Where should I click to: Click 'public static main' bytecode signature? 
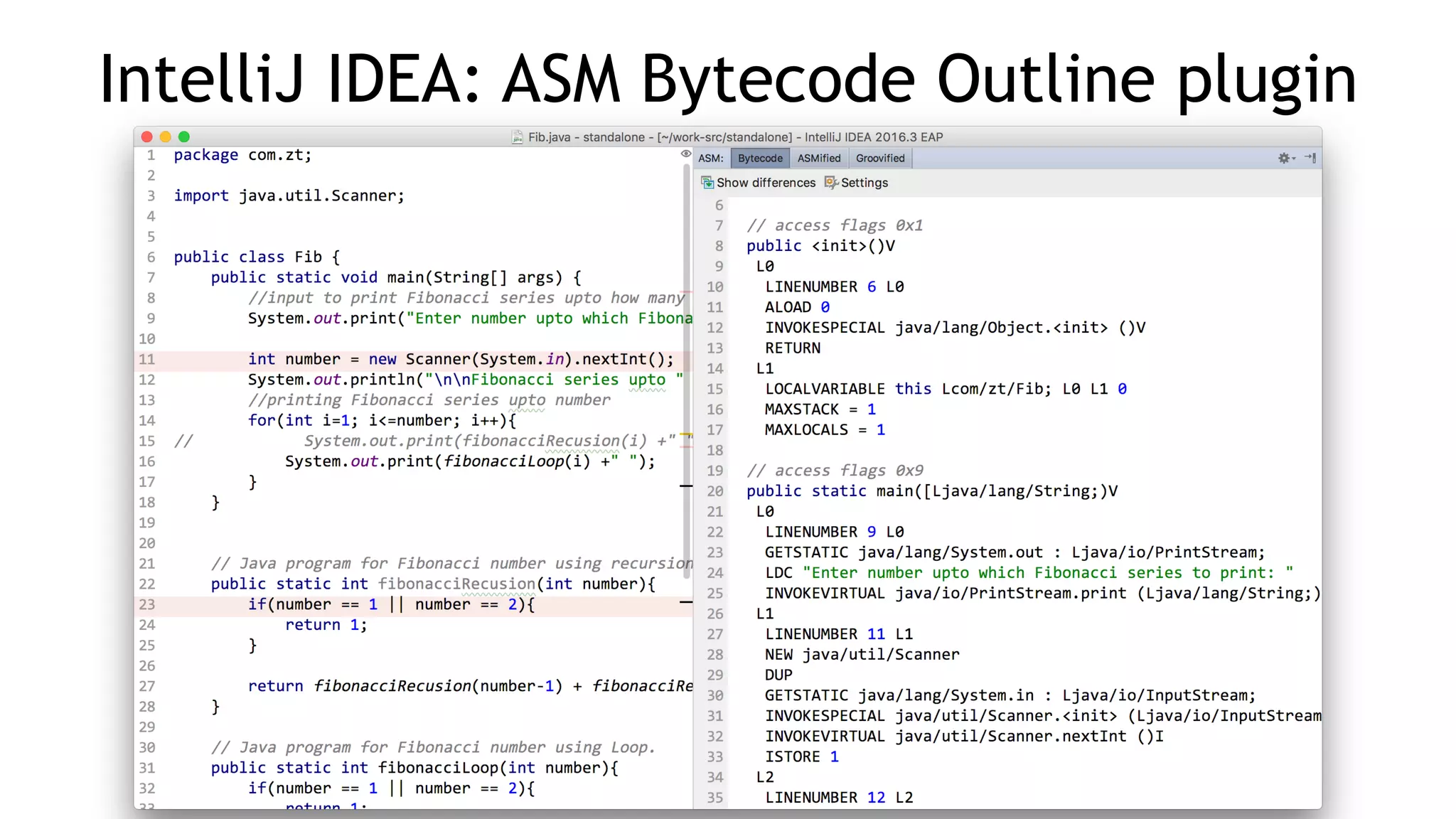pos(932,491)
